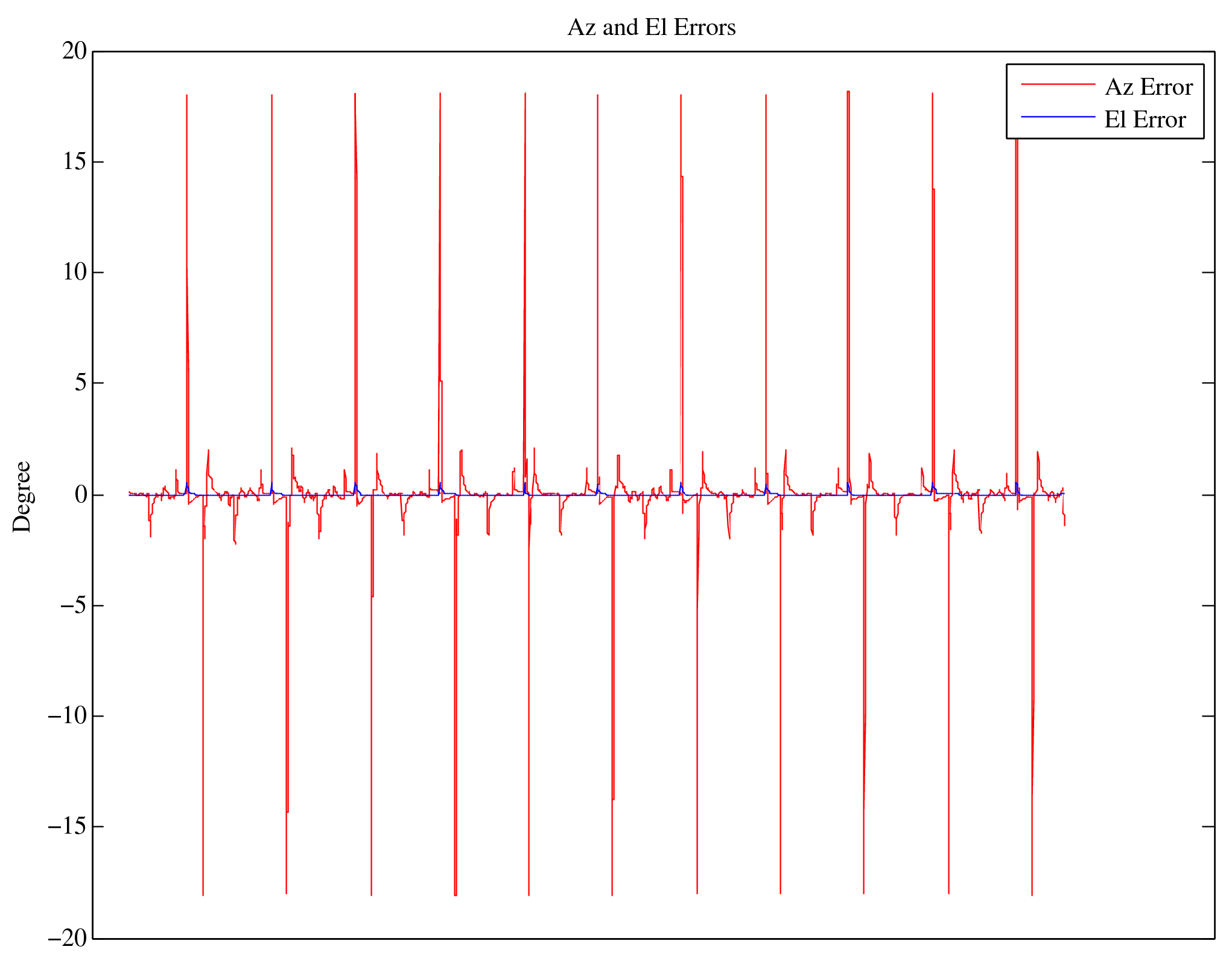Click the bottom of the rightmost negative red spike
This screenshot has height=961, width=1232.
1032,895
